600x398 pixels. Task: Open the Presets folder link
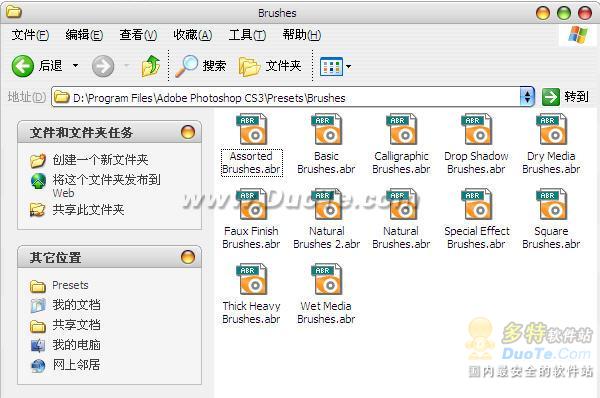point(70,285)
